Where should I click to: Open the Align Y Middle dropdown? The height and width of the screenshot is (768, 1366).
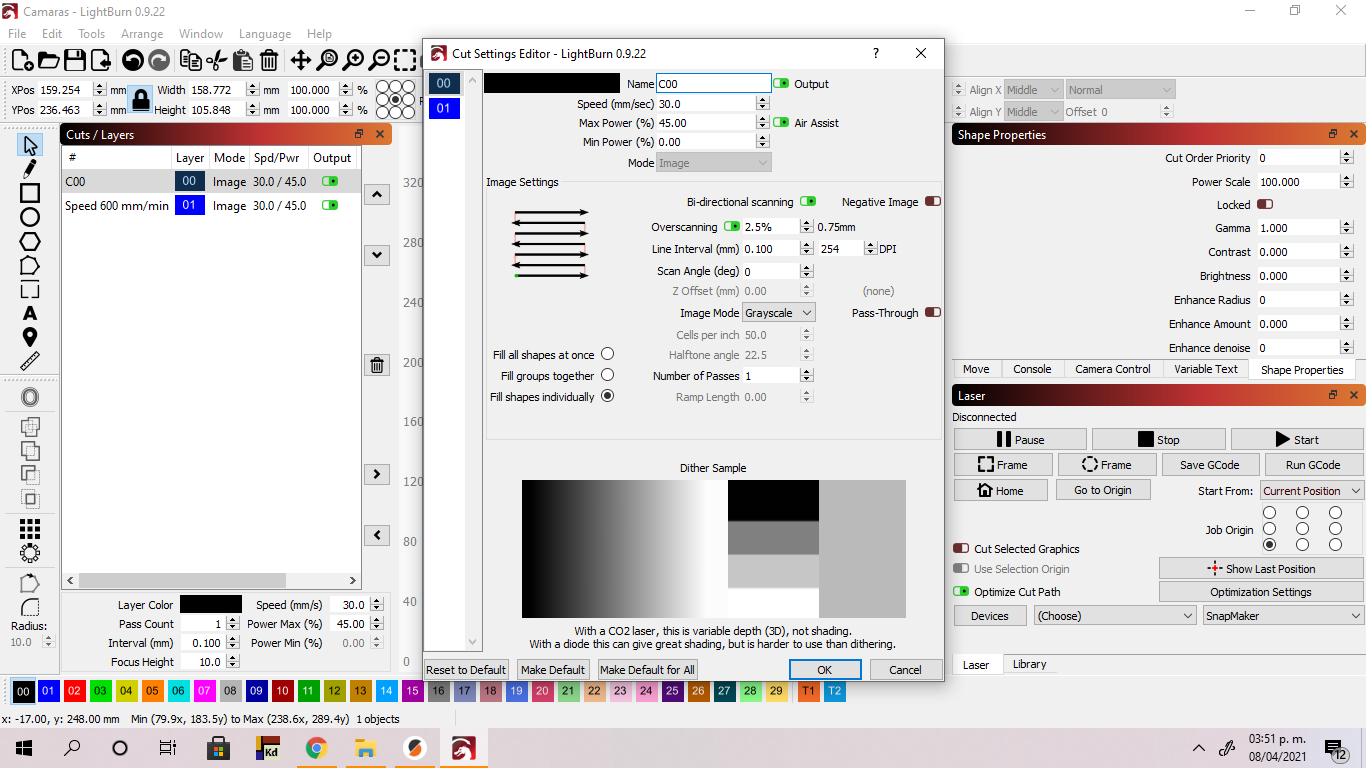1032,112
